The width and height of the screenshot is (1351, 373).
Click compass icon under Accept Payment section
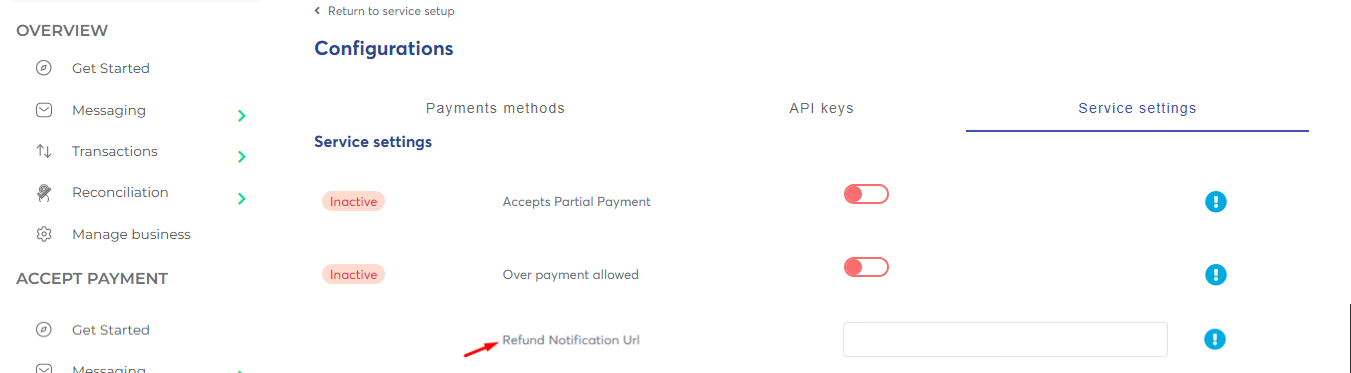[x=43, y=330]
